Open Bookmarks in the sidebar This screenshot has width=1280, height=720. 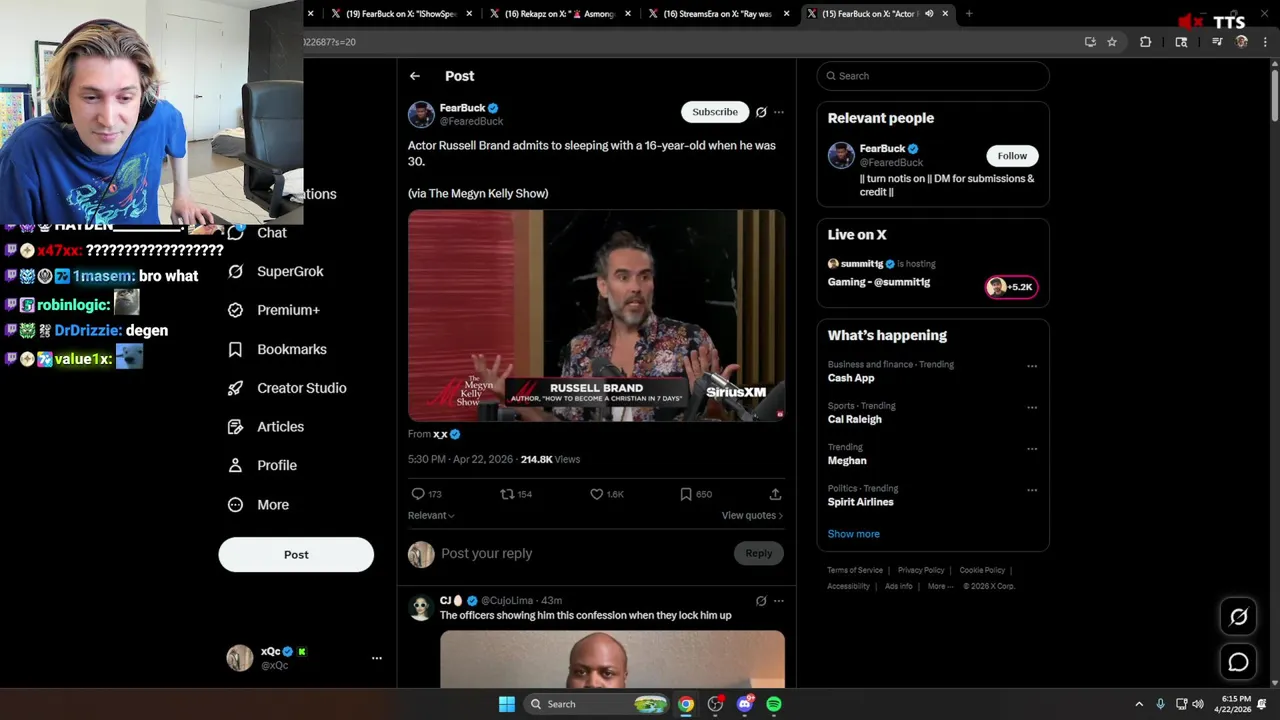(x=277, y=349)
